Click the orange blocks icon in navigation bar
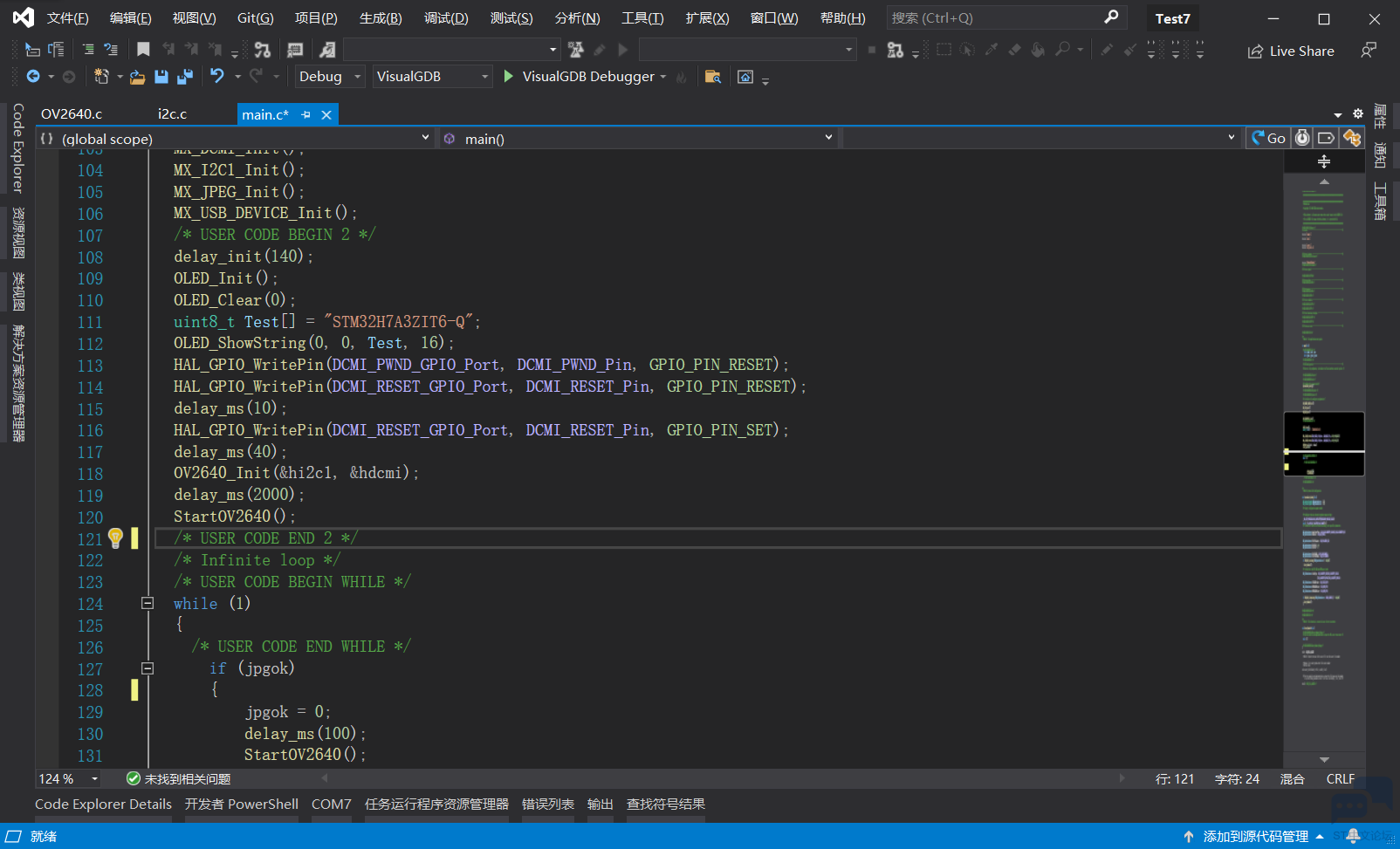This screenshot has height=849, width=1400. [x=1352, y=138]
